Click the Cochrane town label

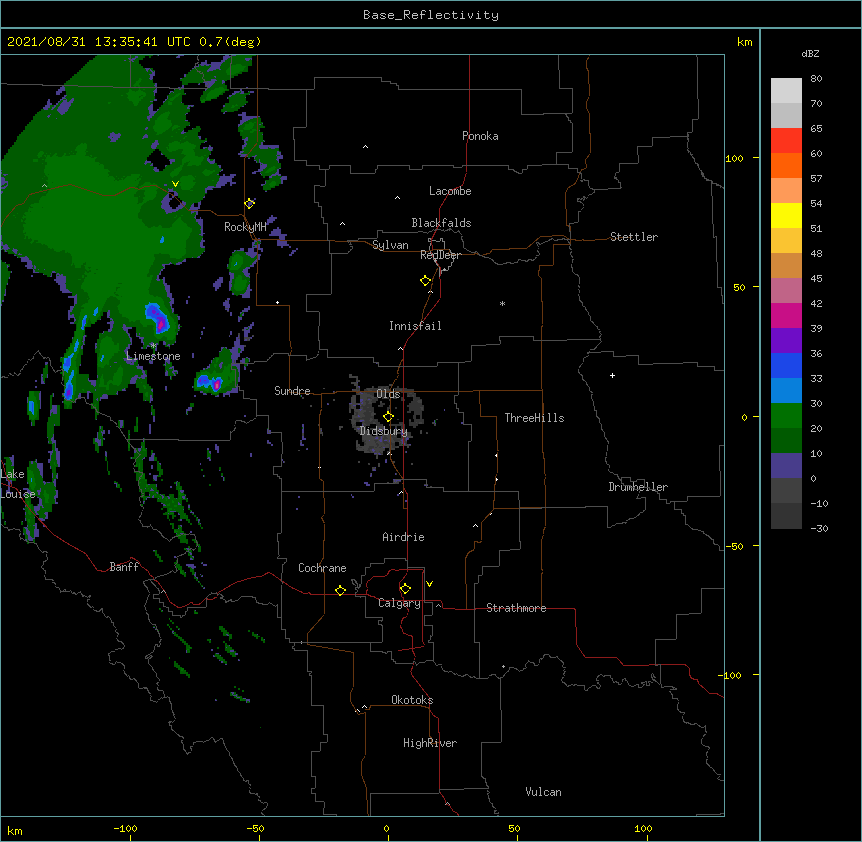(322, 568)
